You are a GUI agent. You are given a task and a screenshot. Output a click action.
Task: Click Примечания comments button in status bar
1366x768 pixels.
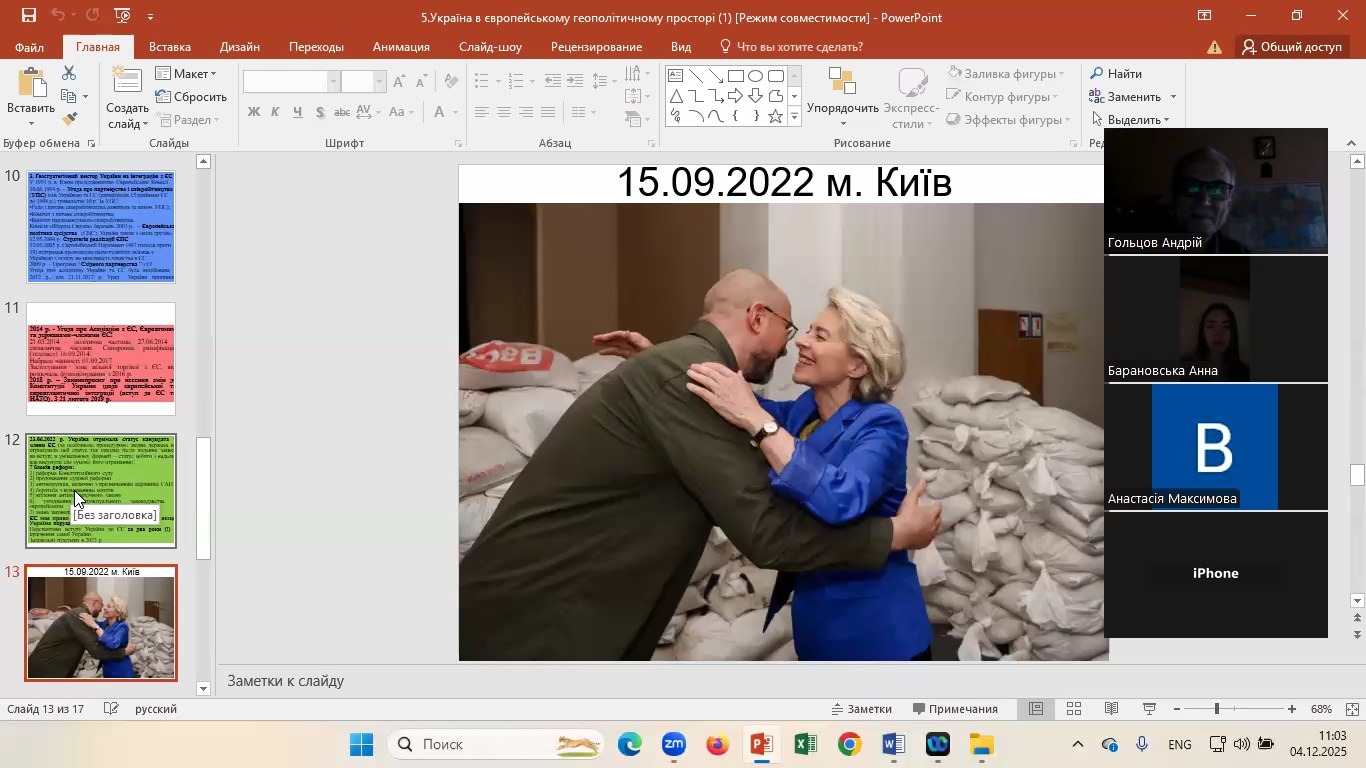954,709
